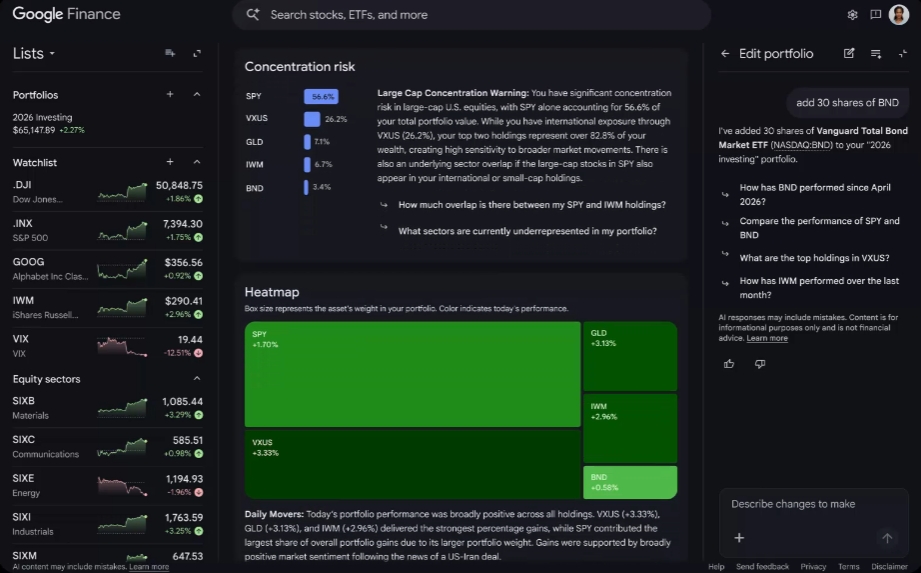Screen dimensions: 921x573
Task: Open the Lists dropdown
Action: coord(34,53)
